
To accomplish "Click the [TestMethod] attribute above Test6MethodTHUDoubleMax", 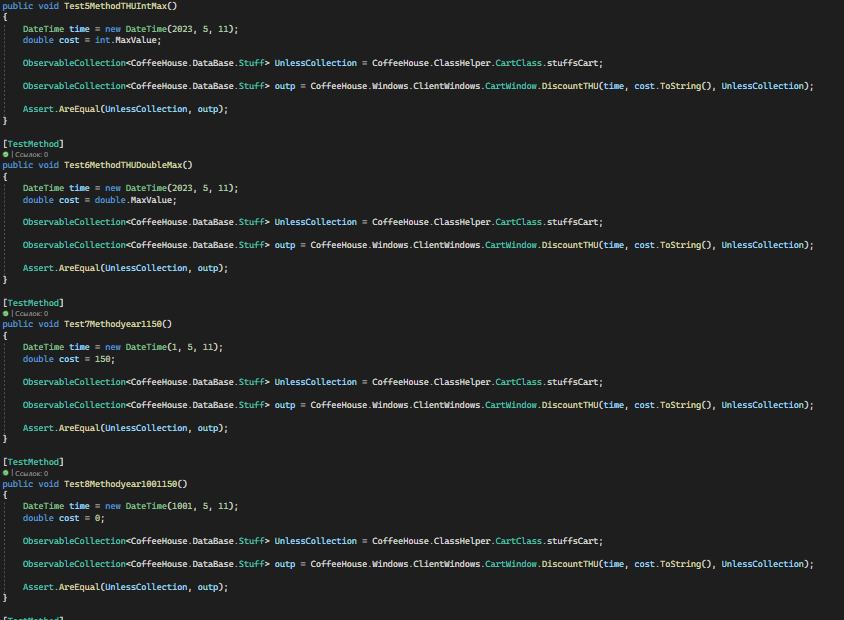I will tap(33, 143).
